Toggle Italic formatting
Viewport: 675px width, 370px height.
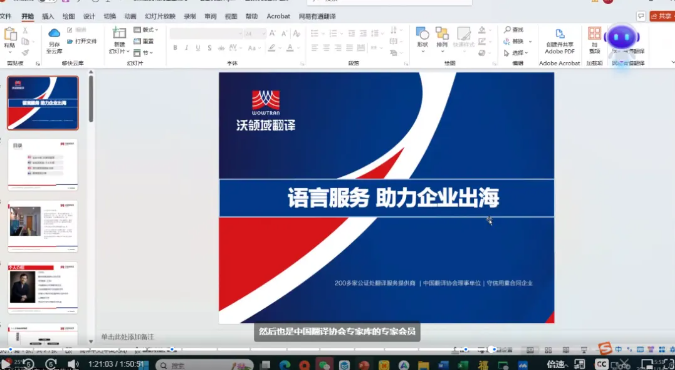[186, 48]
